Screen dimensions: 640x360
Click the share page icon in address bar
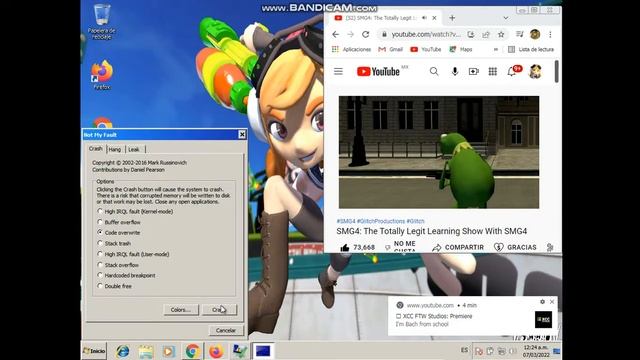pyautogui.click(x=486, y=35)
